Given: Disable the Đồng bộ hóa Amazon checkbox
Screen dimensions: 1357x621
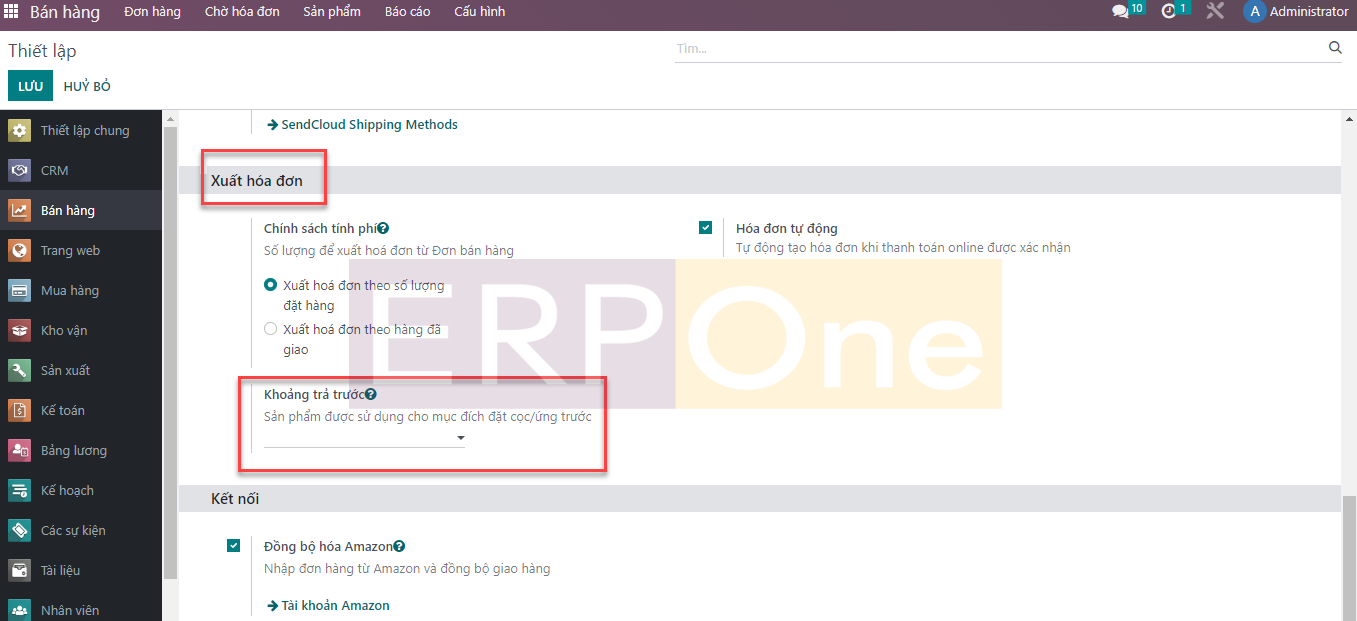Looking at the screenshot, I should click(x=234, y=546).
